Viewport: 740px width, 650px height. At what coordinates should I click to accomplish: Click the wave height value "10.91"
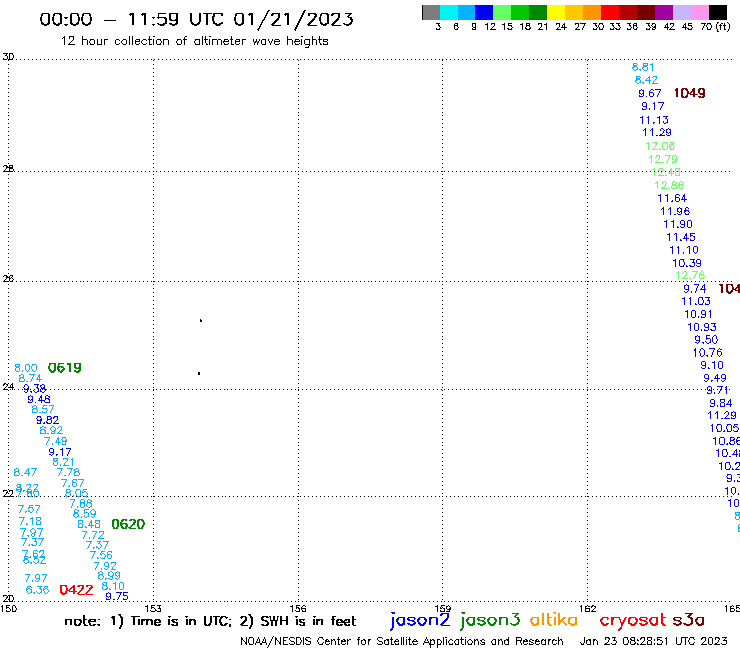click(x=698, y=314)
